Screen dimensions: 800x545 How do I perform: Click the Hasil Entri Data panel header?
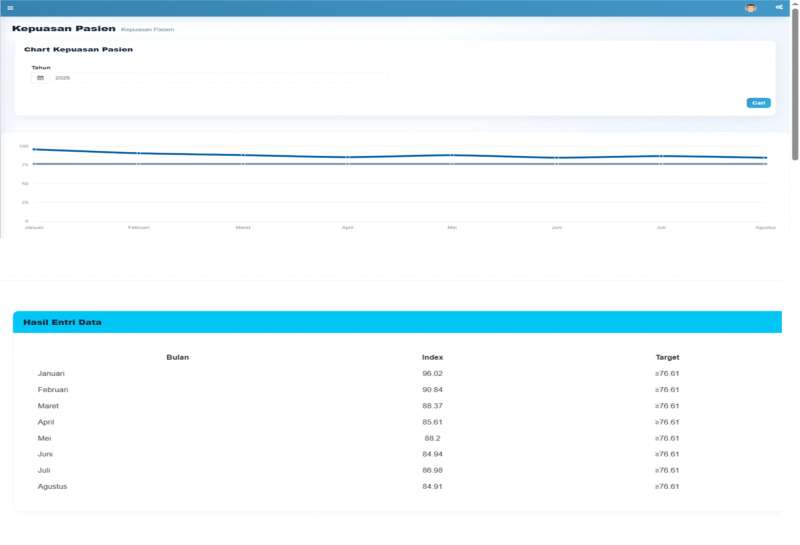[x=397, y=322]
